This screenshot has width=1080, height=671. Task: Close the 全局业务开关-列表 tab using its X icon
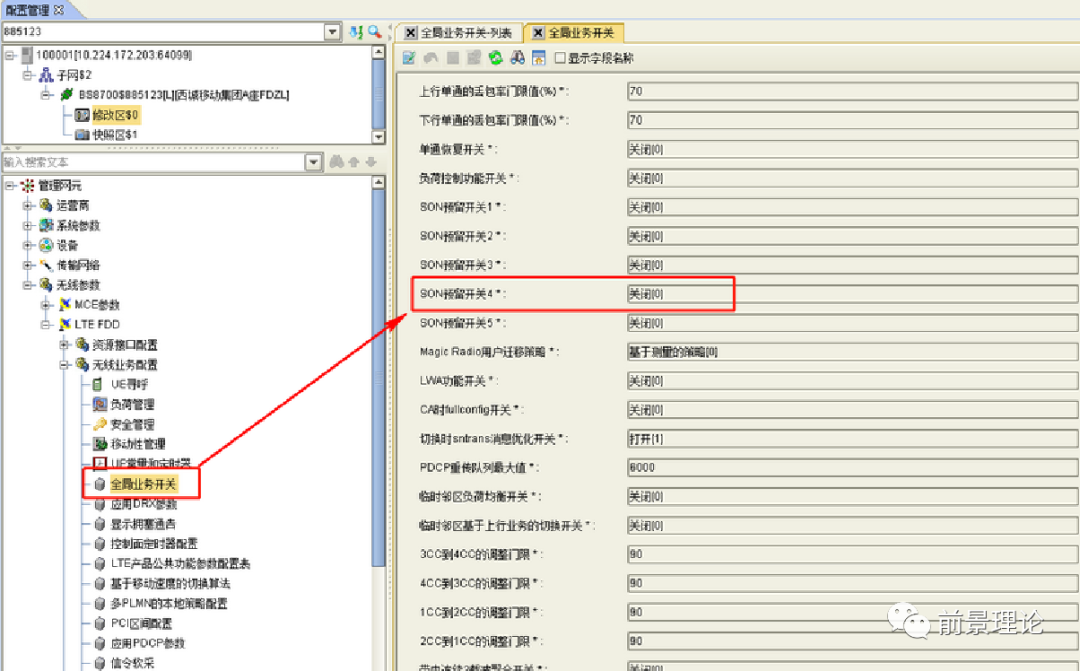pos(410,33)
